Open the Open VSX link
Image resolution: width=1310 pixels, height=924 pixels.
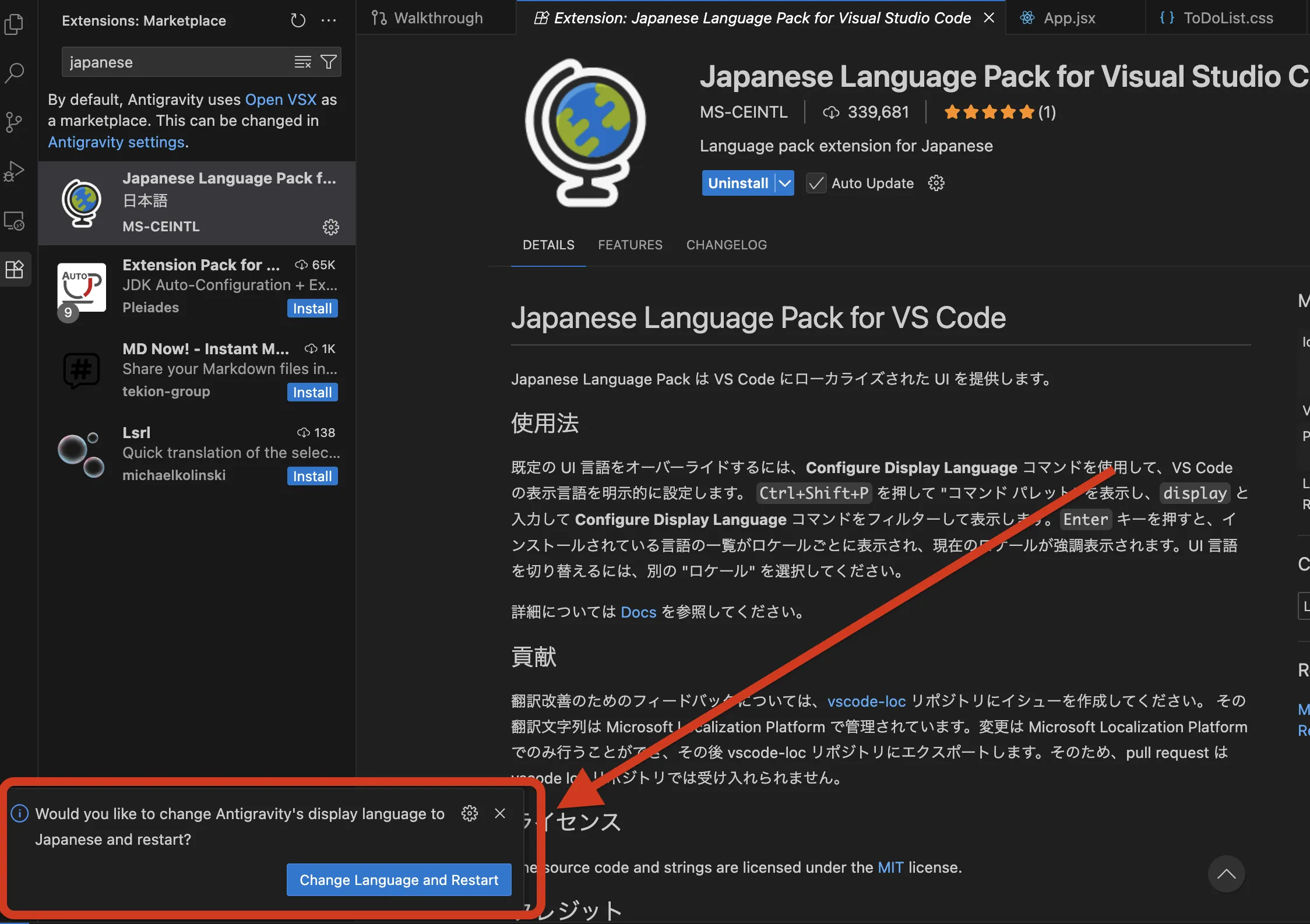point(280,100)
